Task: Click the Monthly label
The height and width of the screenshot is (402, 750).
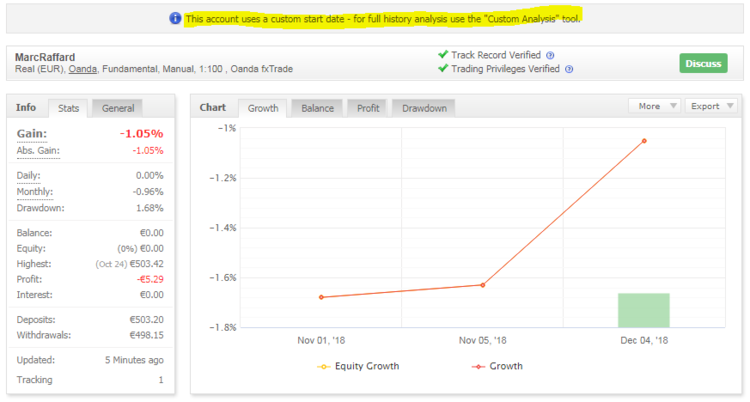Action: [35, 192]
